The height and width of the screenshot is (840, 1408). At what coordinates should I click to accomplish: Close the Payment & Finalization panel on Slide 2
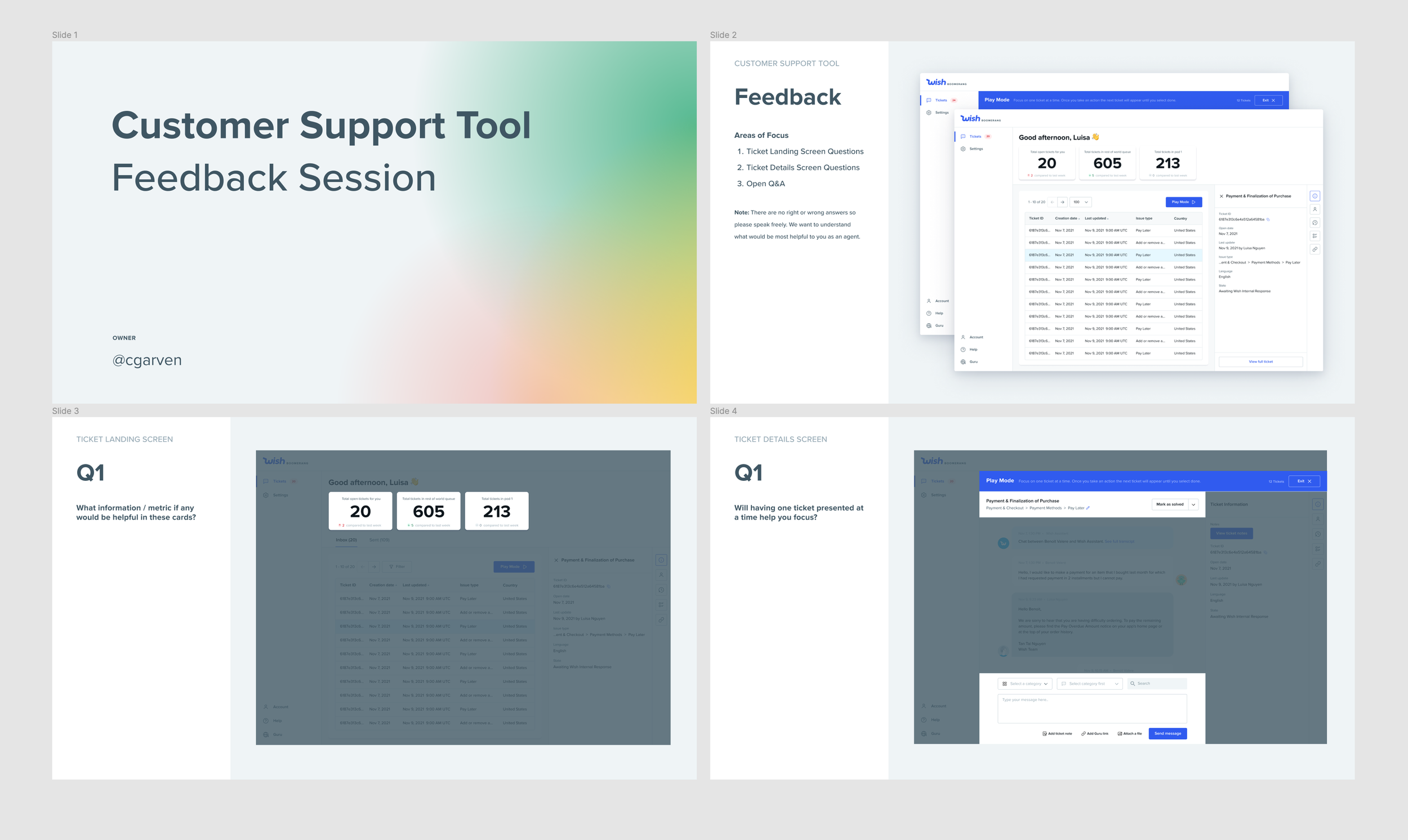[1221, 196]
